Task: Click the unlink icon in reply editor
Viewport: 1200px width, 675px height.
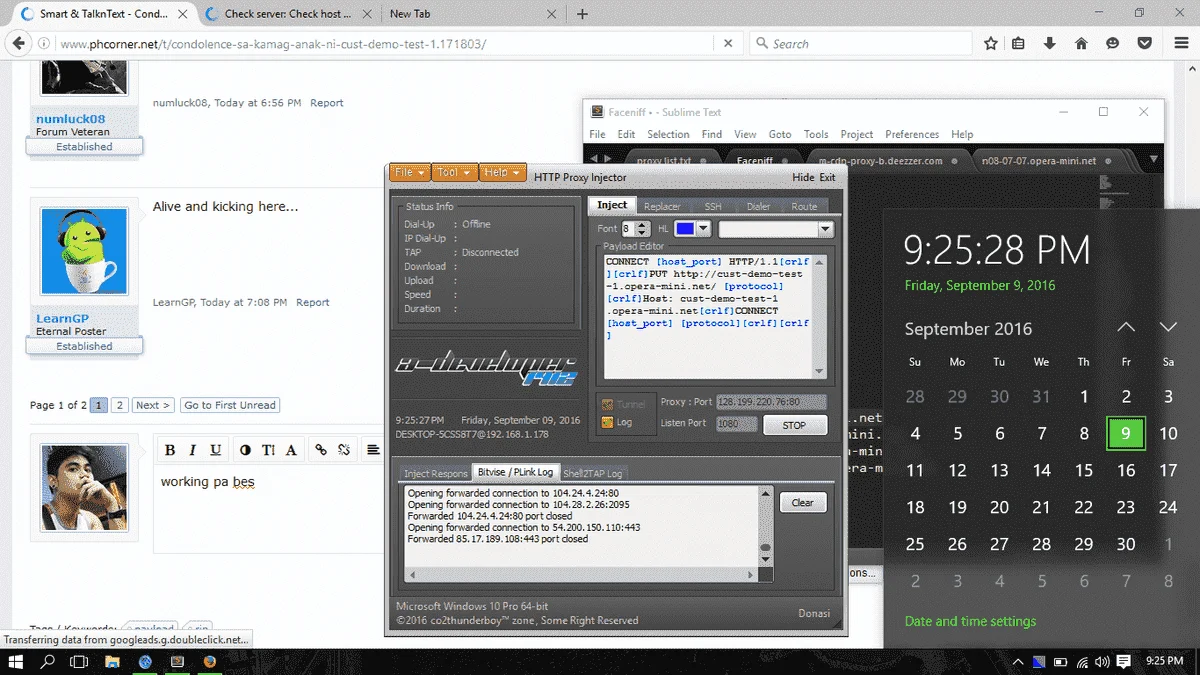Action: (344, 450)
